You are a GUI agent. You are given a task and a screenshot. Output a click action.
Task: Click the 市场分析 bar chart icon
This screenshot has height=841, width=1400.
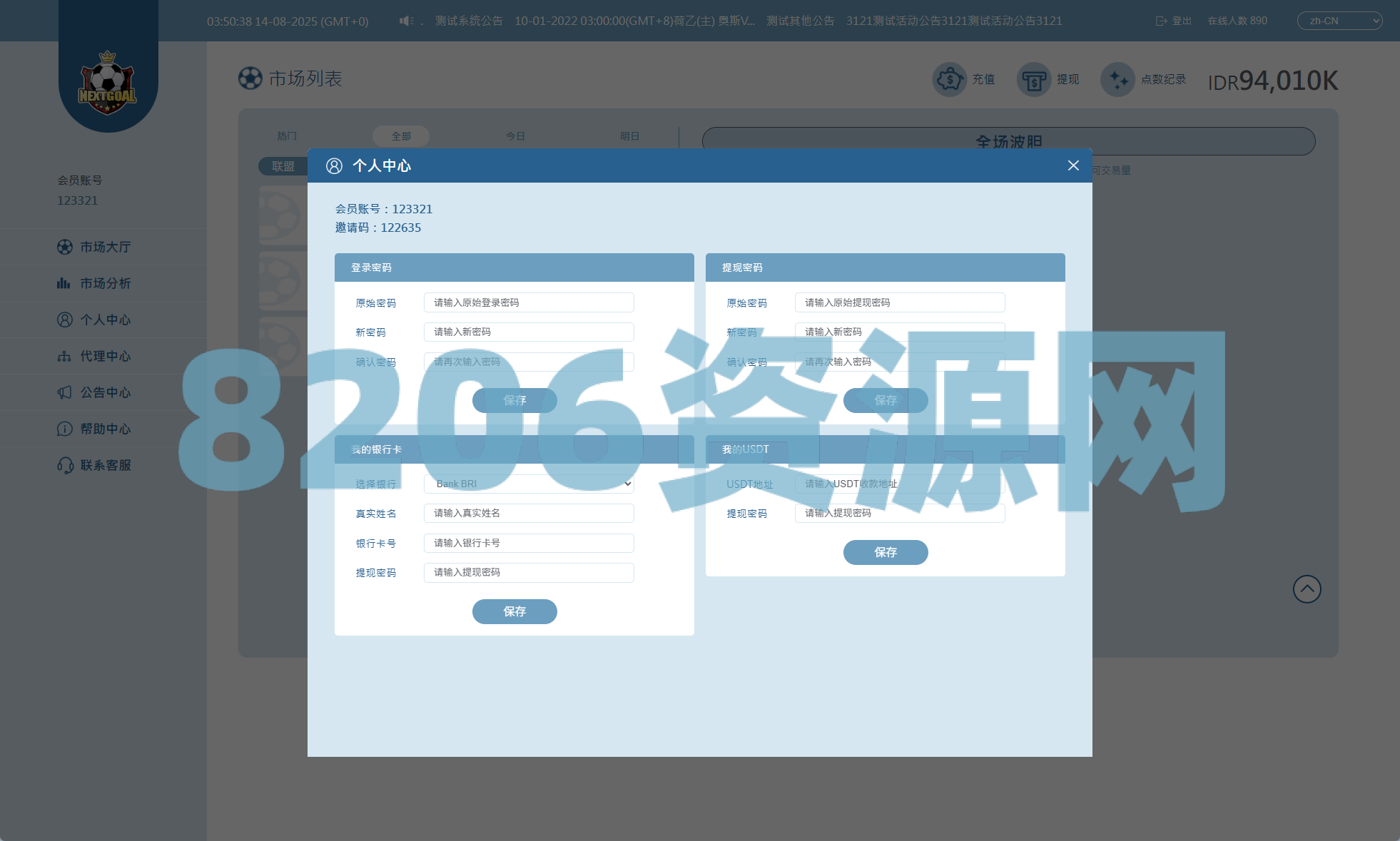point(64,283)
